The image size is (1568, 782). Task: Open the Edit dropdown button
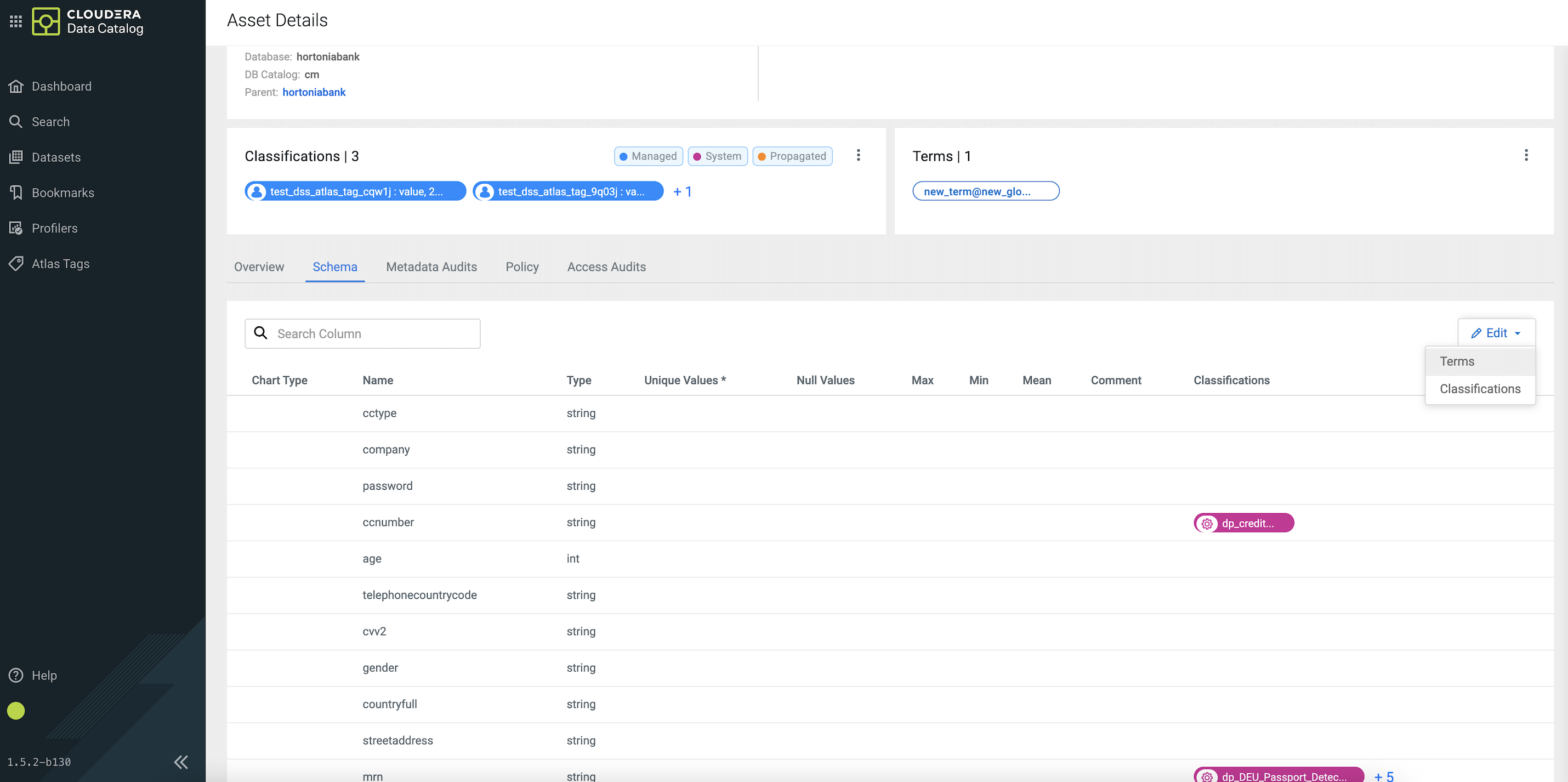coord(1496,333)
